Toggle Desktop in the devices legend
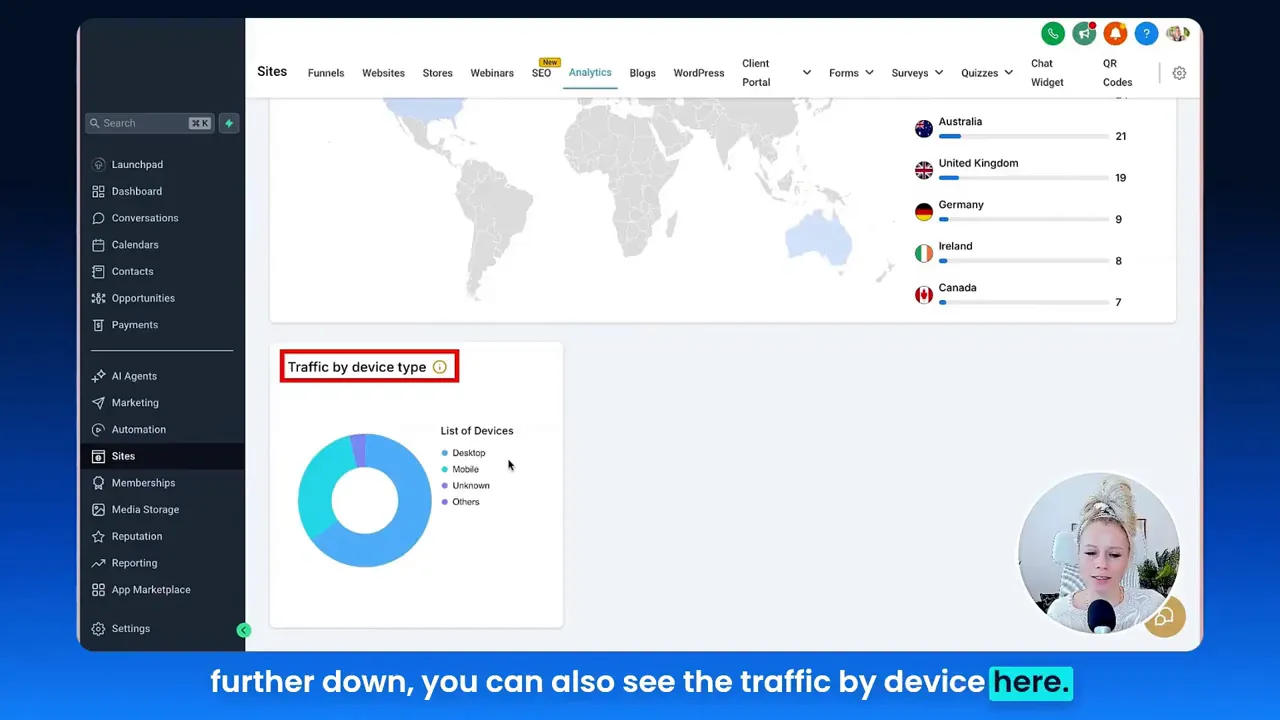 pyautogui.click(x=463, y=453)
